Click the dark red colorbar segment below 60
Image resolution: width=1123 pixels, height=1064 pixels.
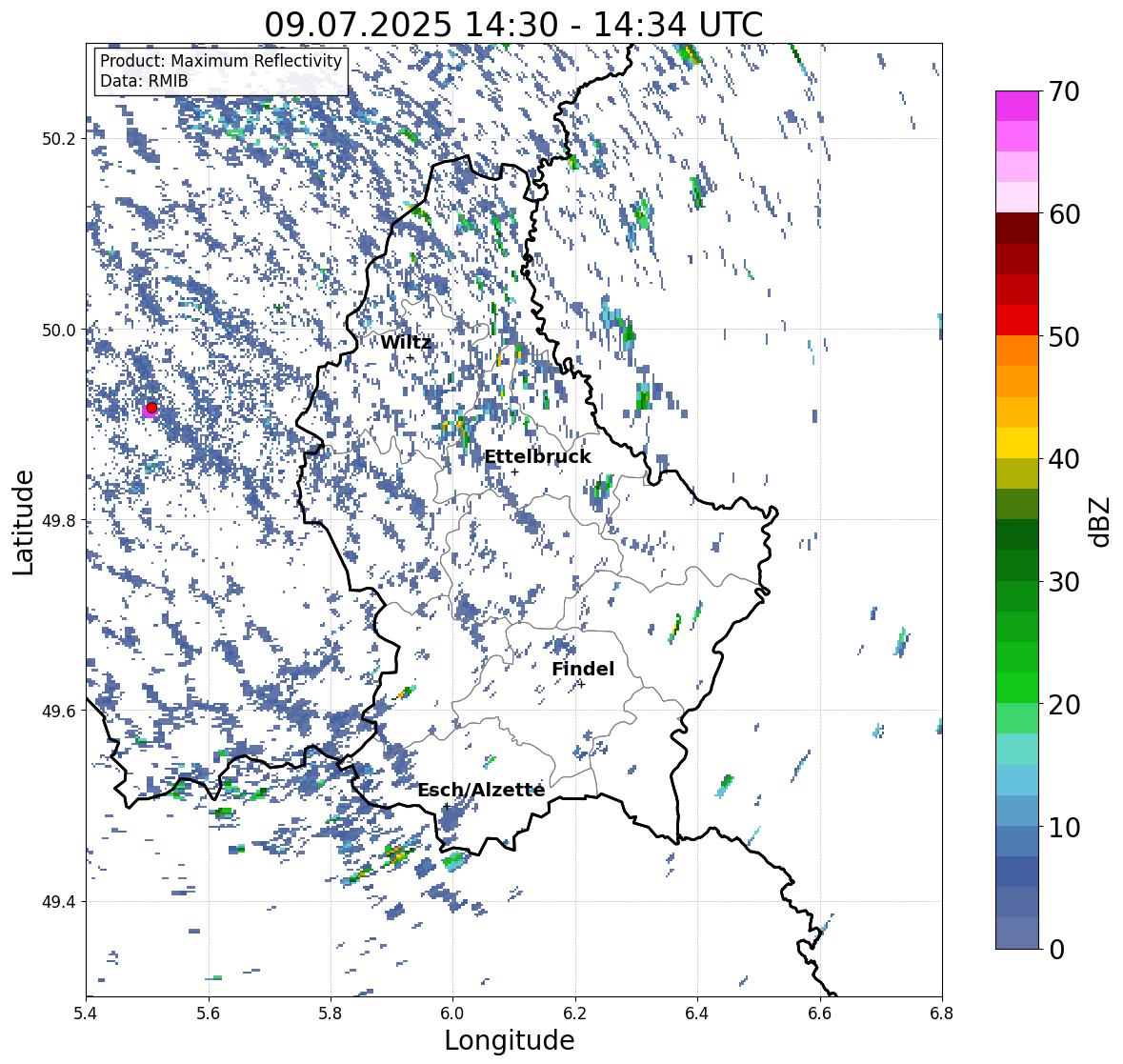[x=1017, y=229]
